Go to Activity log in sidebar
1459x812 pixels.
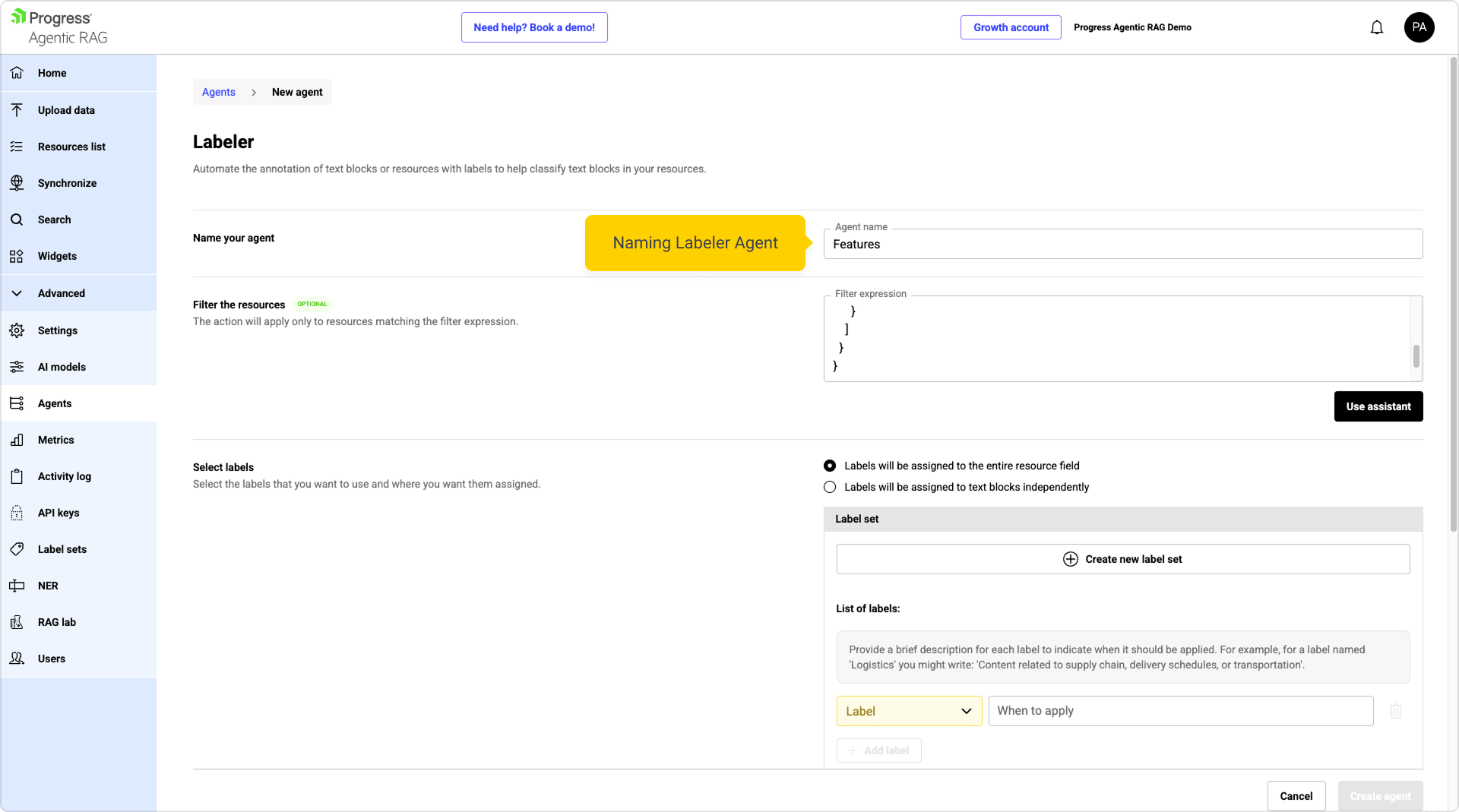pos(64,476)
